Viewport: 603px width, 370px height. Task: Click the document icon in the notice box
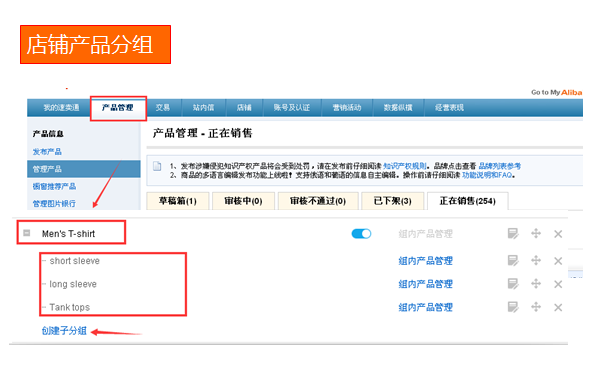pos(157,166)
